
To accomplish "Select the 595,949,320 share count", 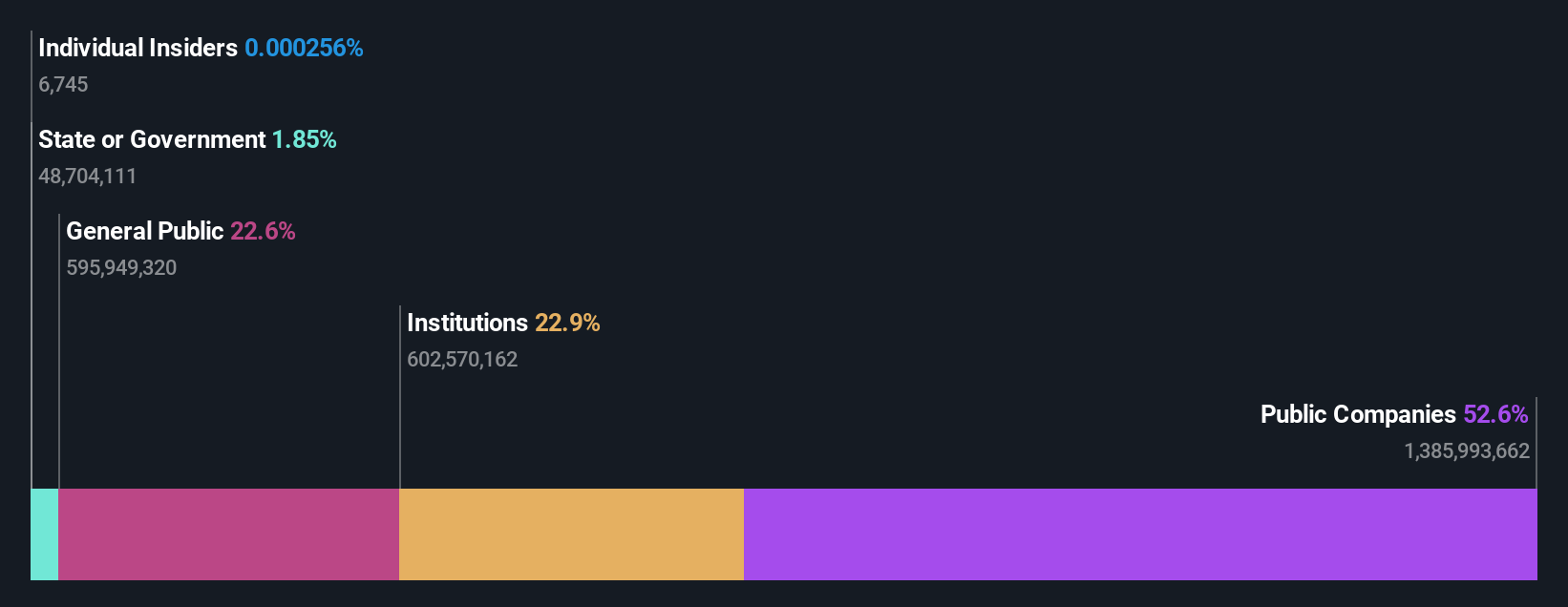I will (121, 267).
